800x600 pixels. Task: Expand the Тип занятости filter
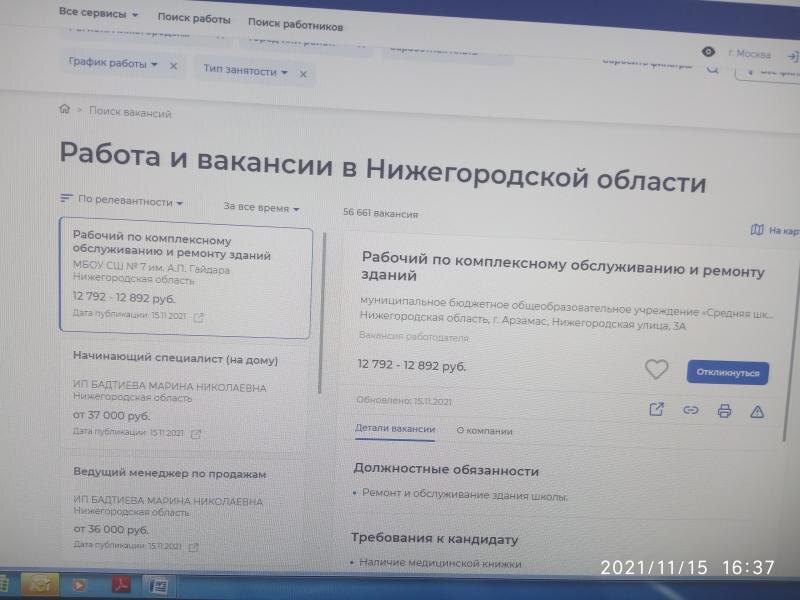pyautogui.click(x=245, y=70)
